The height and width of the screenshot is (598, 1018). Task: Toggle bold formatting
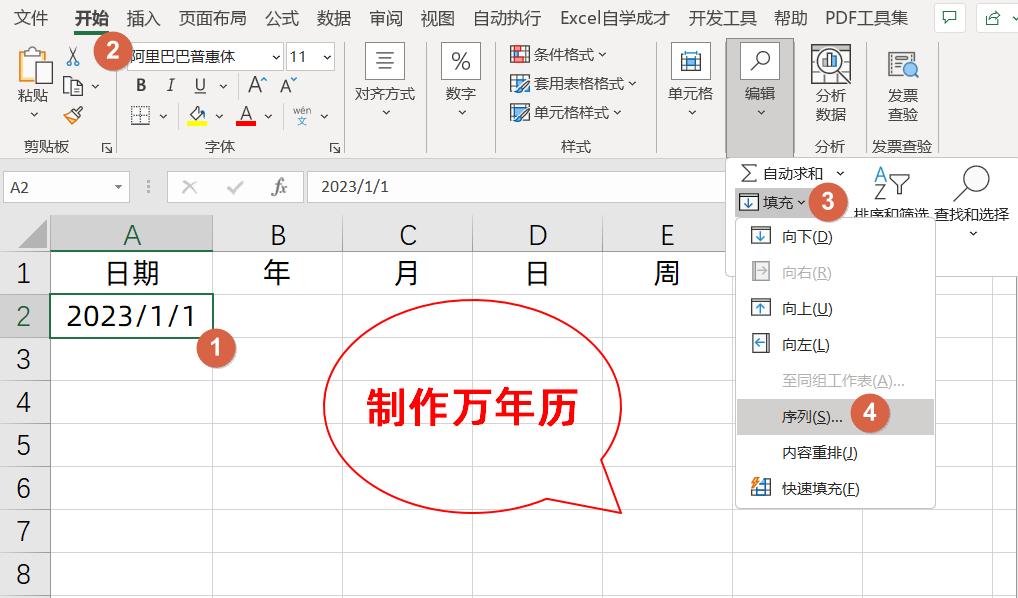(x=140, y=85)
